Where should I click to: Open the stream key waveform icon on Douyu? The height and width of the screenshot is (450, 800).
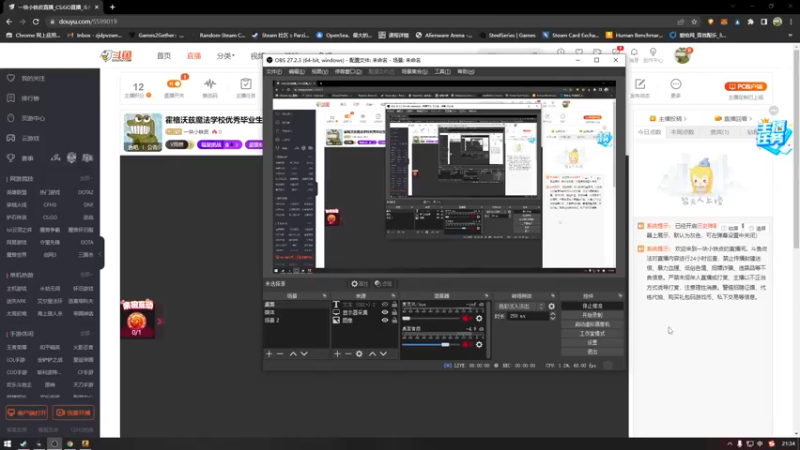click(x=210, y=84)
